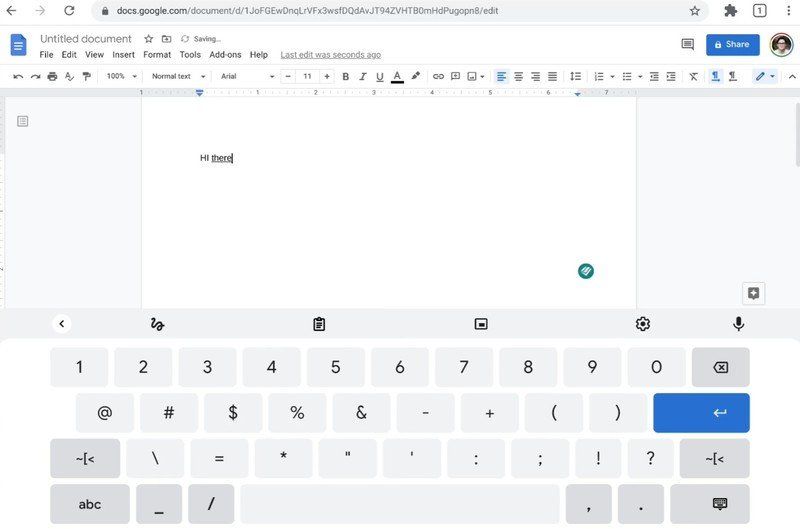Show document outline
The width and height of the screenshot is (800, 529).
click(22, 121)
